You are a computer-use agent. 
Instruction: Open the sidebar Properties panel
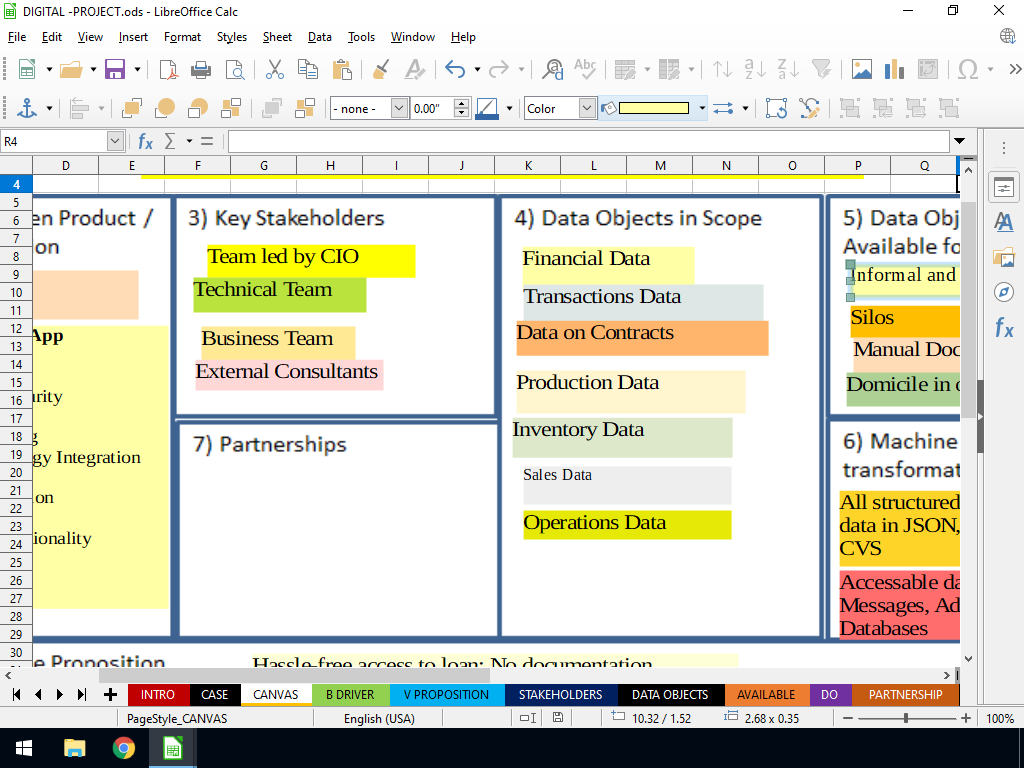tap(1004, 189)
